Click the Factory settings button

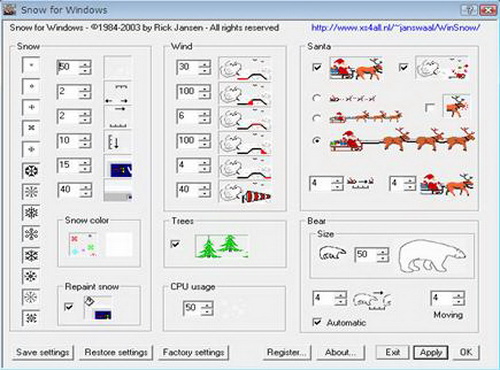[x=193, y=352]
